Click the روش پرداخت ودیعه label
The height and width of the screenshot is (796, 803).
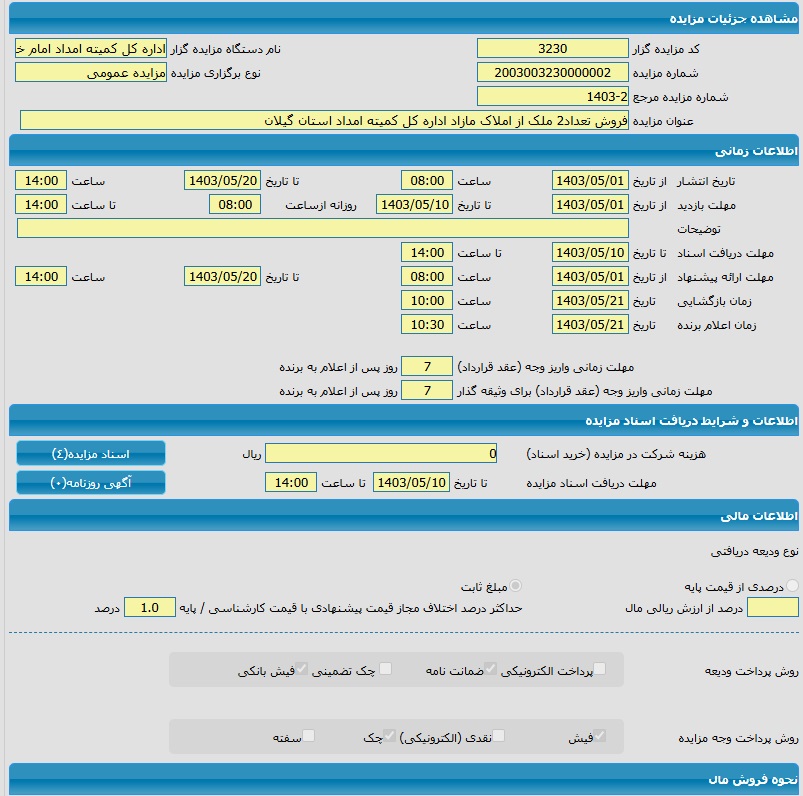(752, 671)
